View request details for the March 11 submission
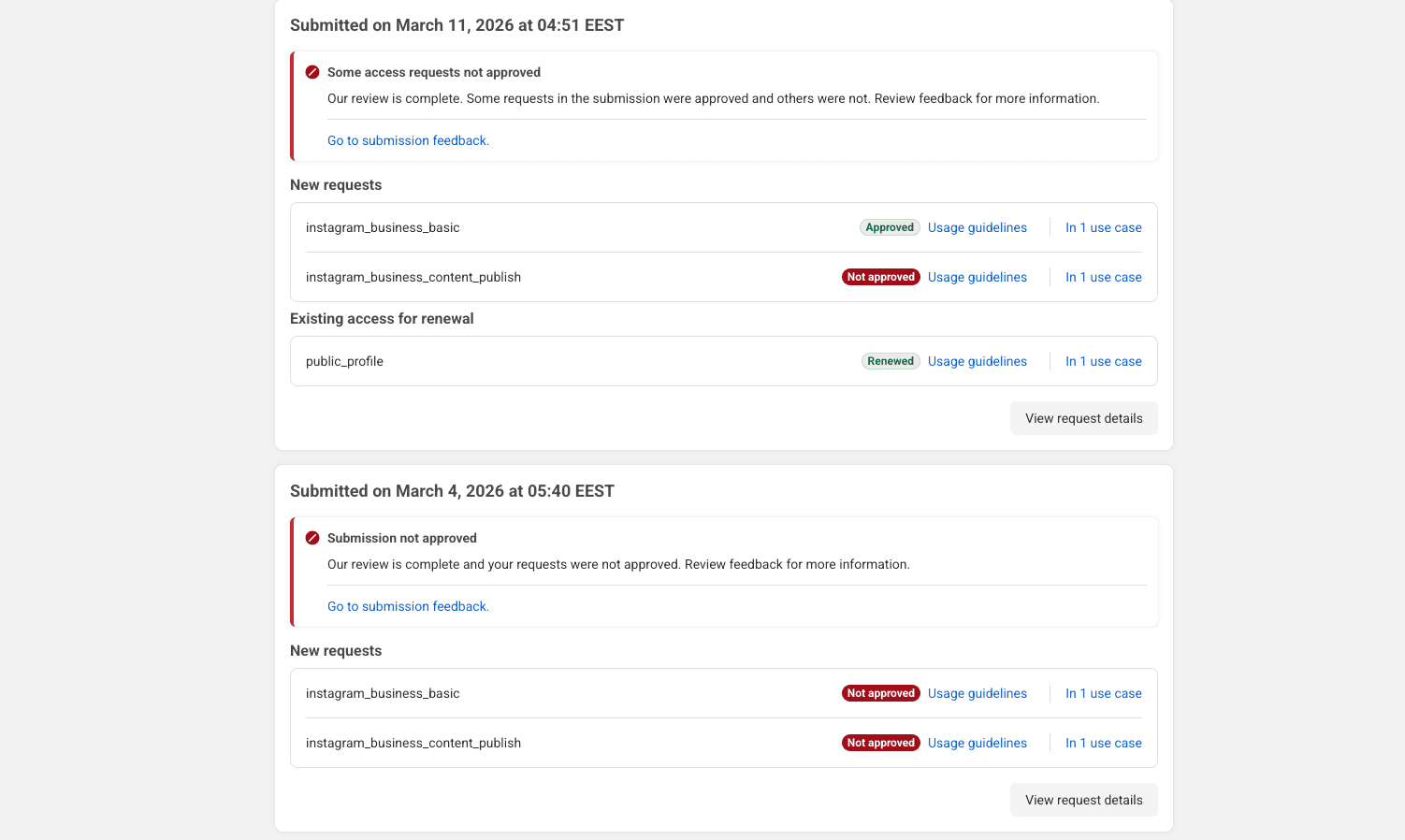The image size is (1405, 840). [1083, 418]
